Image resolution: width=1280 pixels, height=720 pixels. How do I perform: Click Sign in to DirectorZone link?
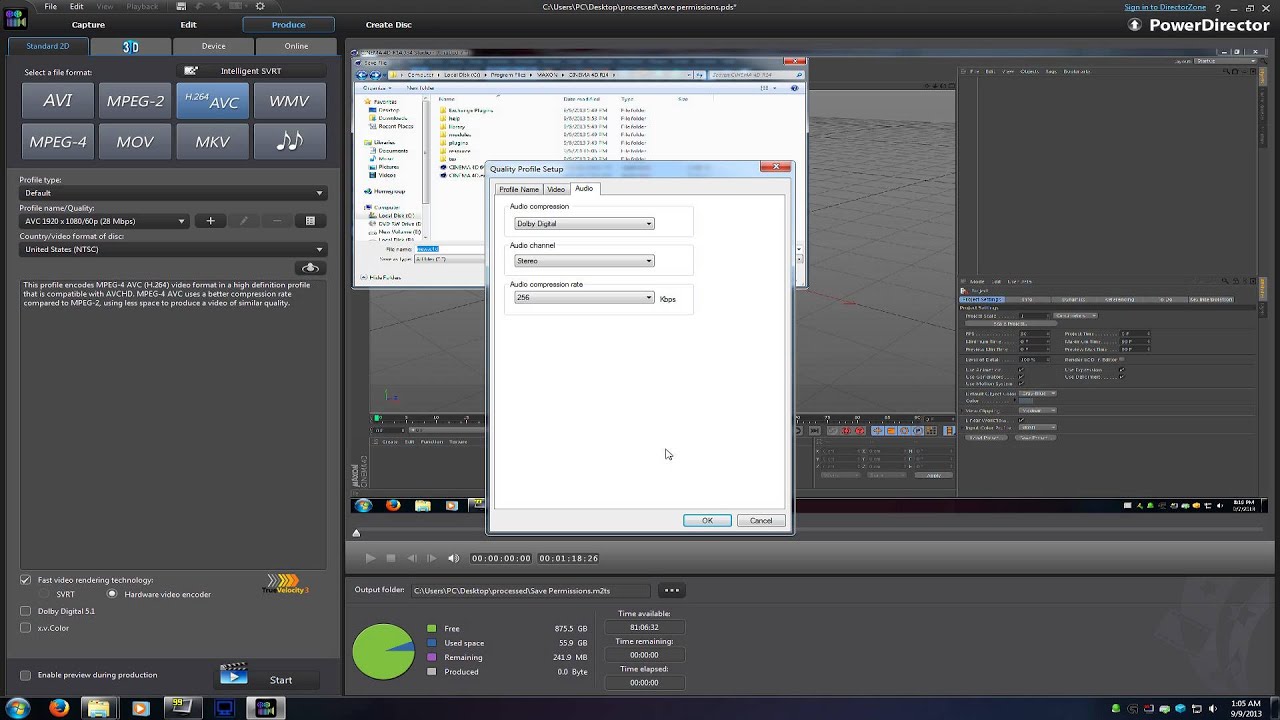click(1164, 8)
